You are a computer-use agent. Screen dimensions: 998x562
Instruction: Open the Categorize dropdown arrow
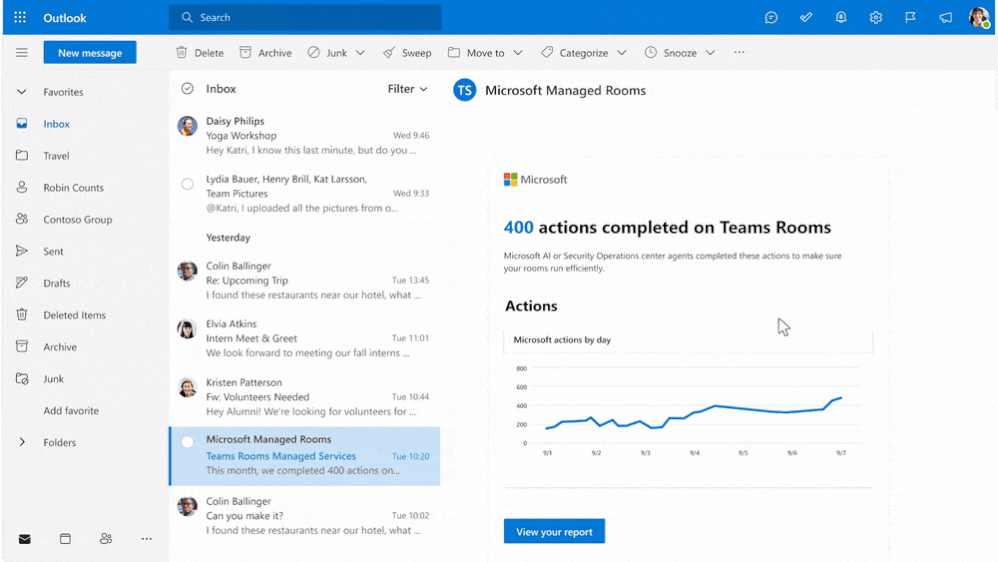point(622,53)
